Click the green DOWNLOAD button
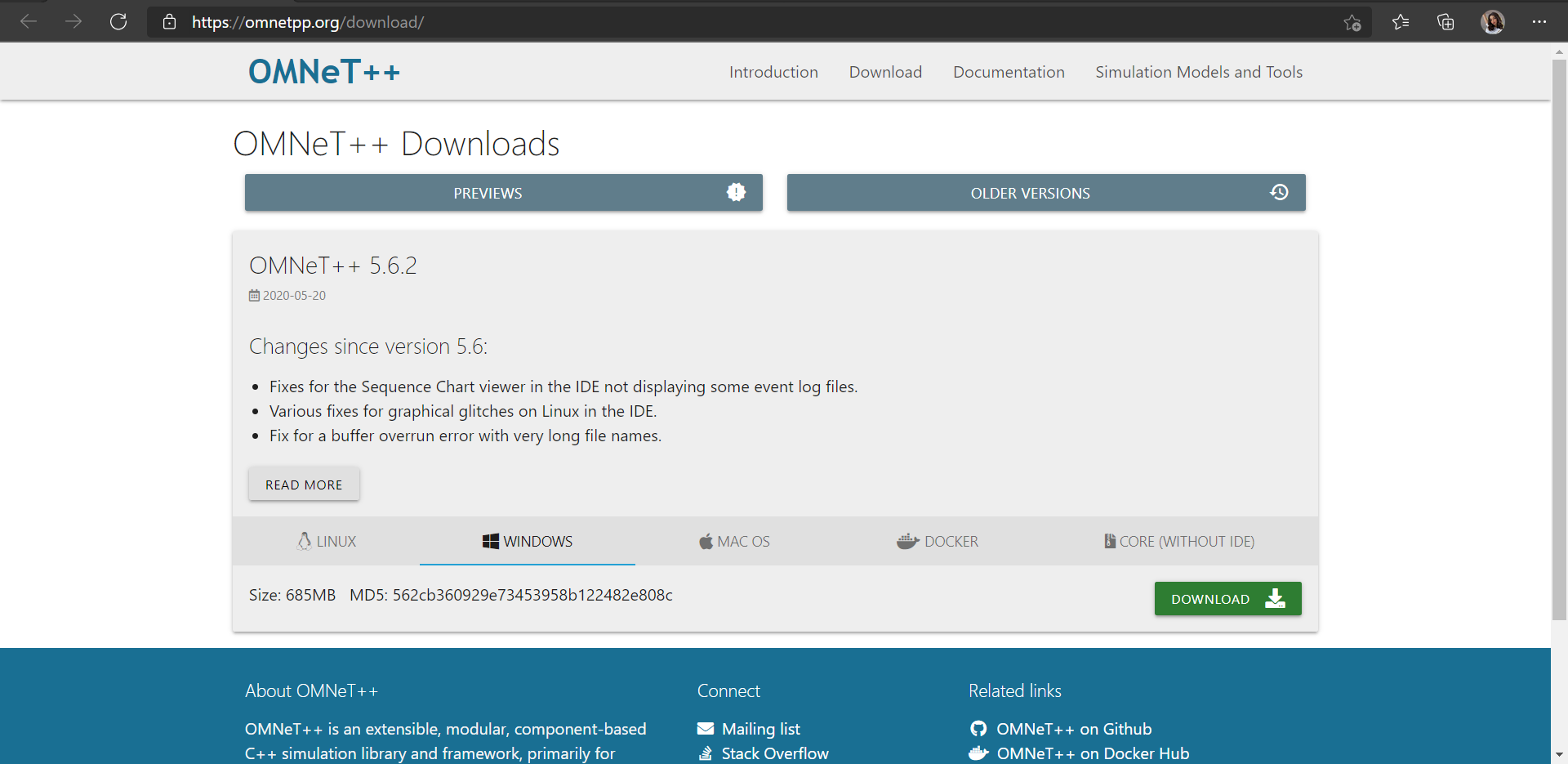Screen dimensions: 1568x764 pos(1227,599)
